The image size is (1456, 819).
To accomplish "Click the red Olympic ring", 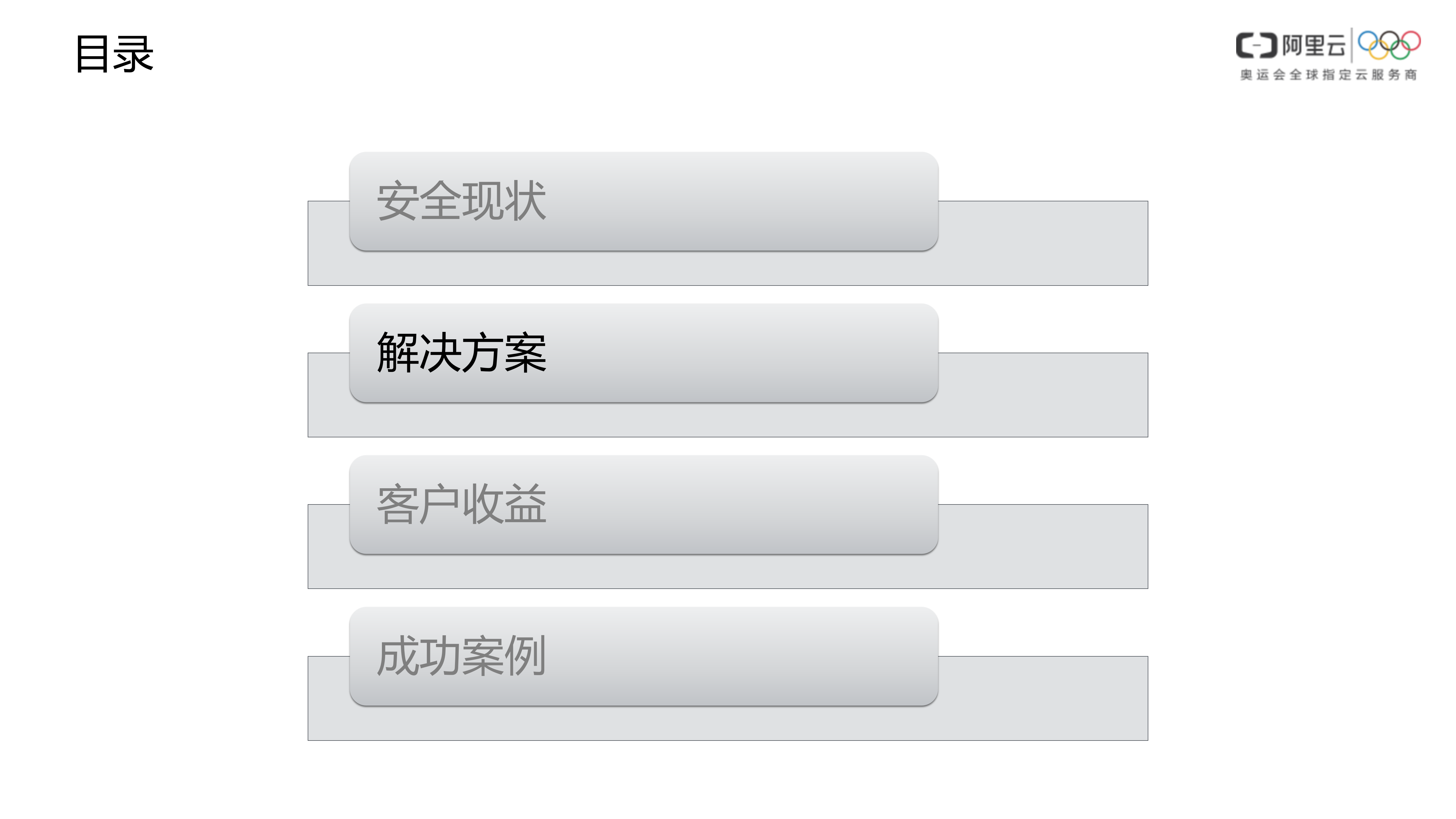I will pos(1410,41).
